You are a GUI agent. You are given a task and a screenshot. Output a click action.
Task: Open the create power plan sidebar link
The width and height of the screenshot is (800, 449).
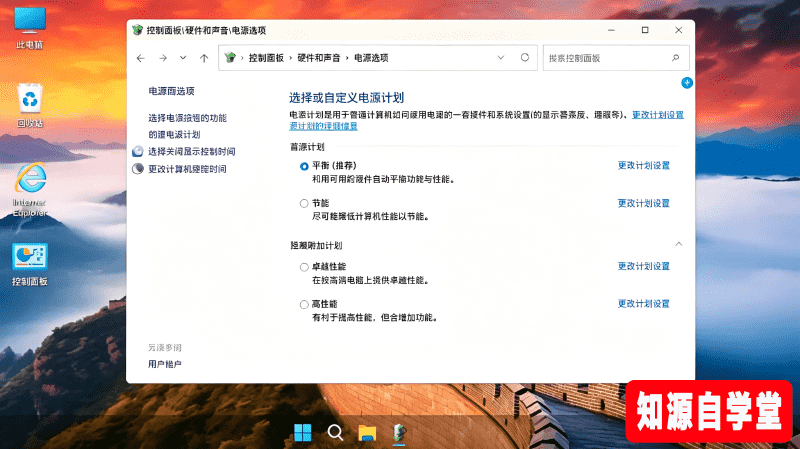174,135
